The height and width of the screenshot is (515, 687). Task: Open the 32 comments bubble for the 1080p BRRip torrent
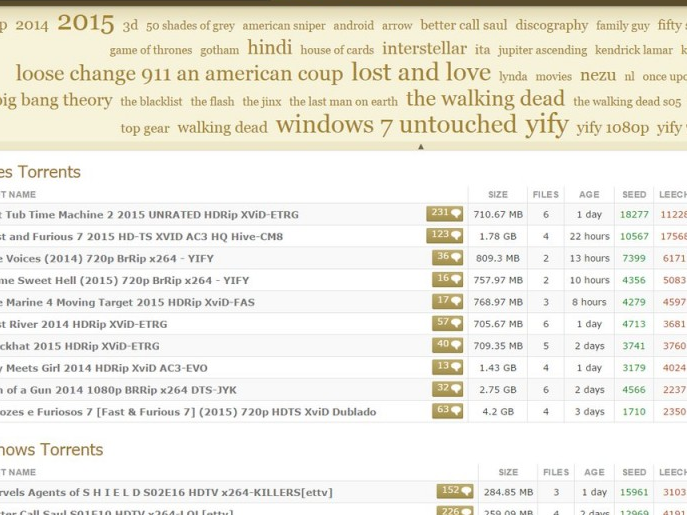[x=448, y=390]
